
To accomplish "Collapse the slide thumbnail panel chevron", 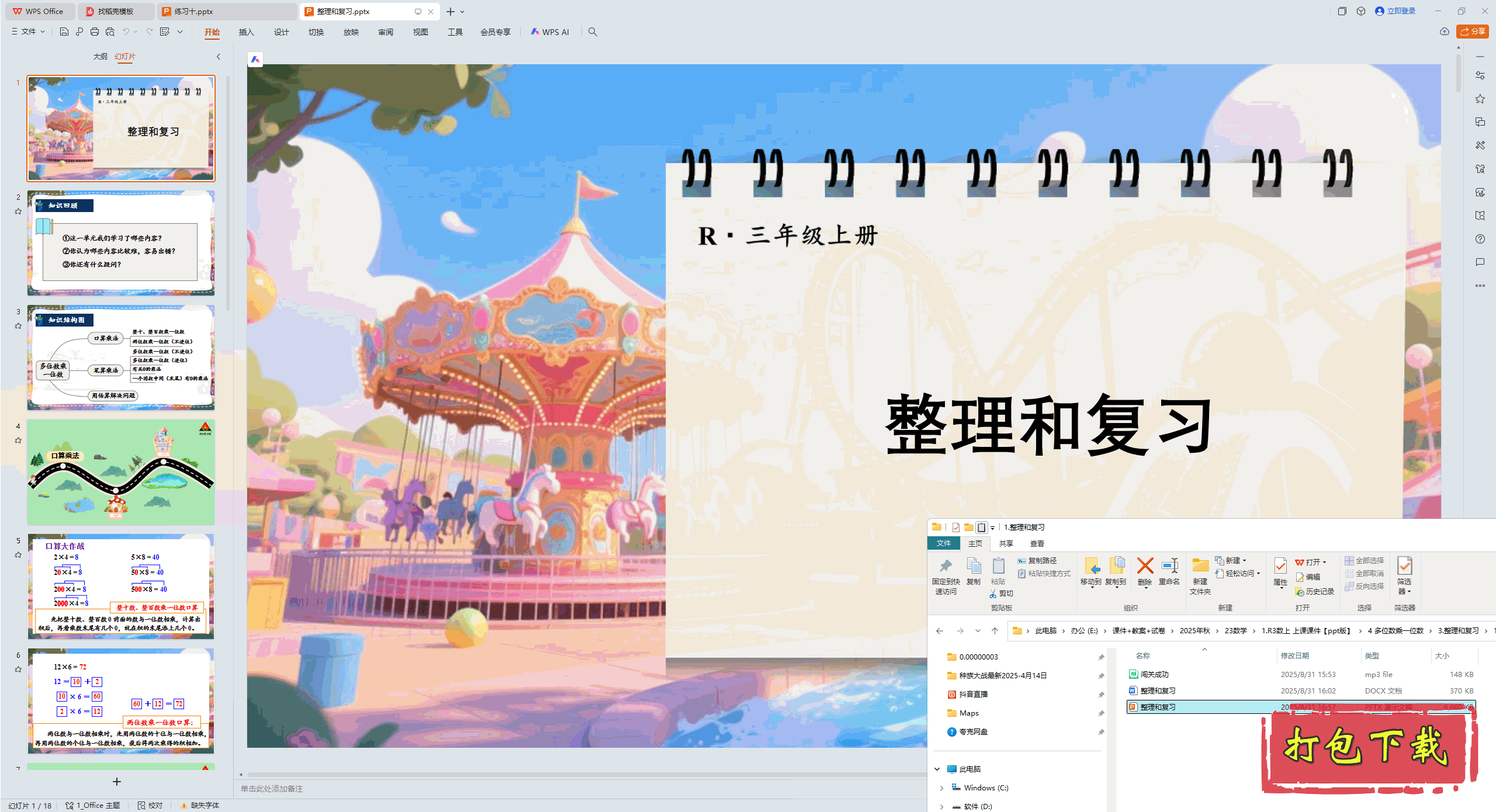I will coord(219,57).
